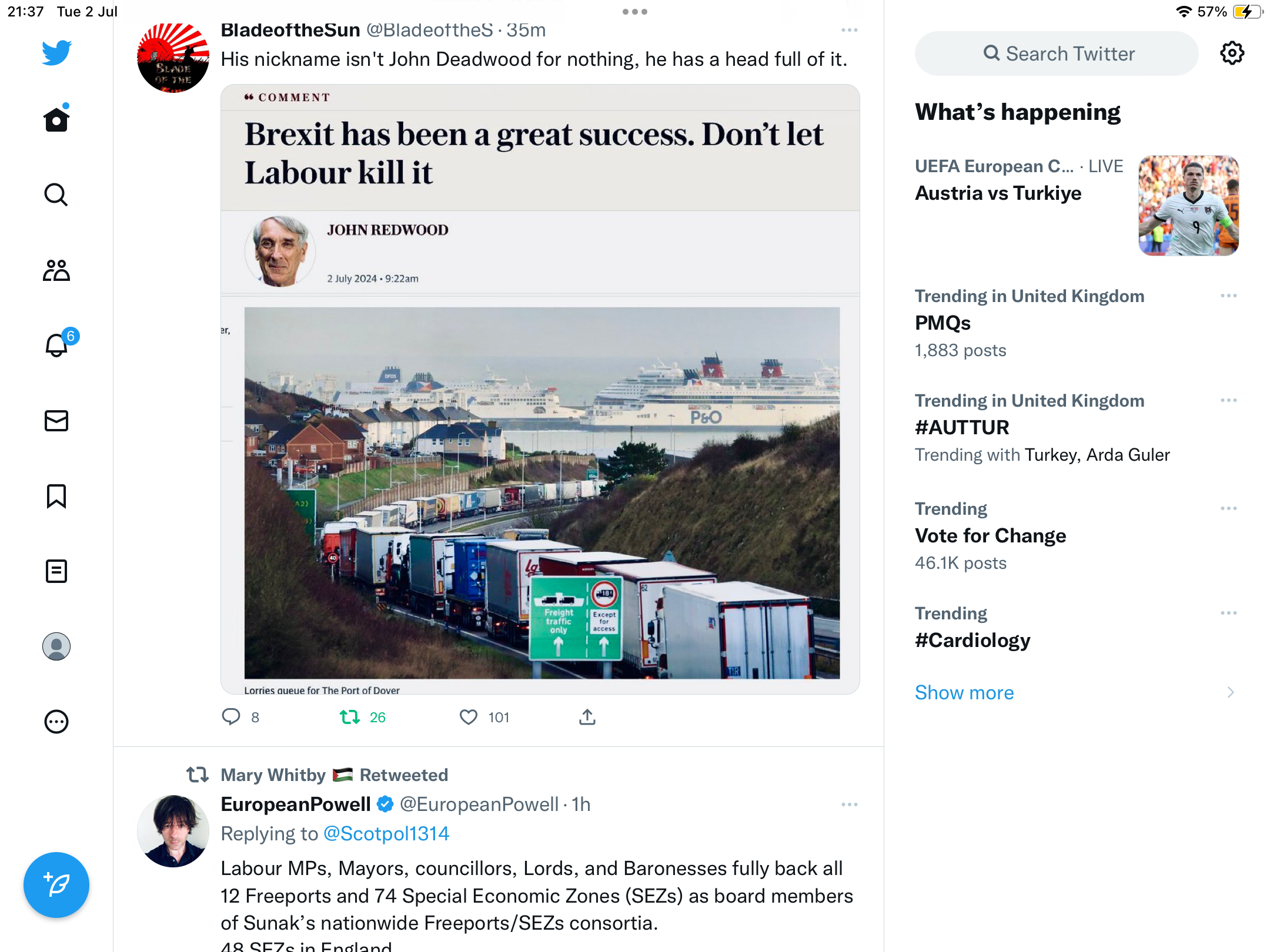Open more options for PMQs trend
Image resolution: width=1270 pixels, height=952 pixels.
tap(1228, 296)
